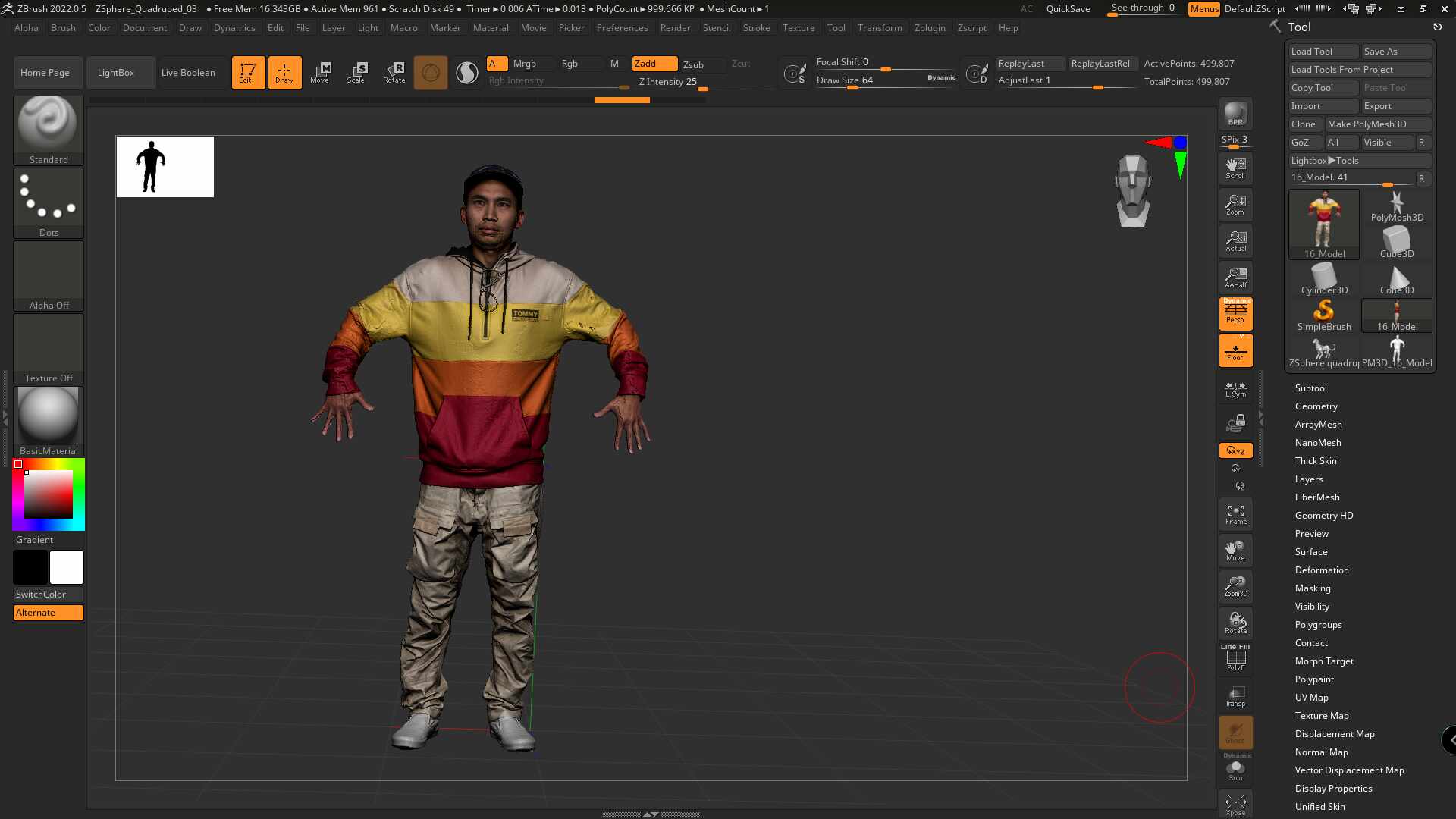The image size is (1456, 819).
Task: Click the Frame view icon
Action: click(x=1235, y=514)
